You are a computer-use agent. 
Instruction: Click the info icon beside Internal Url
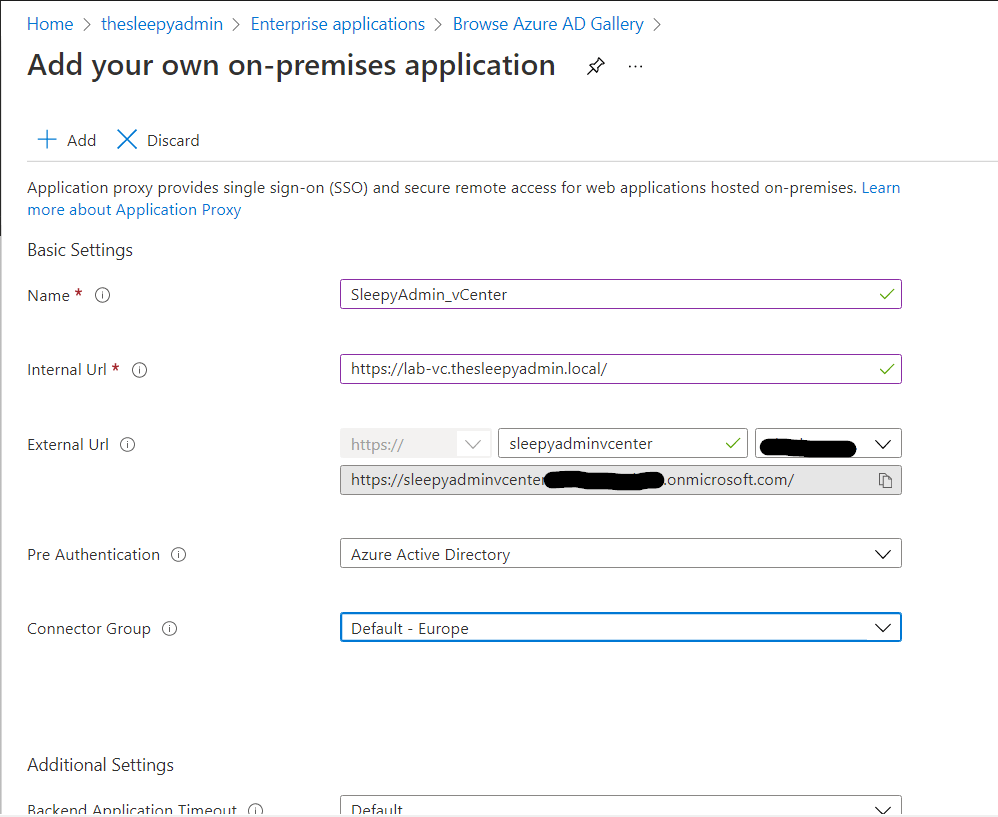(140, 370)
